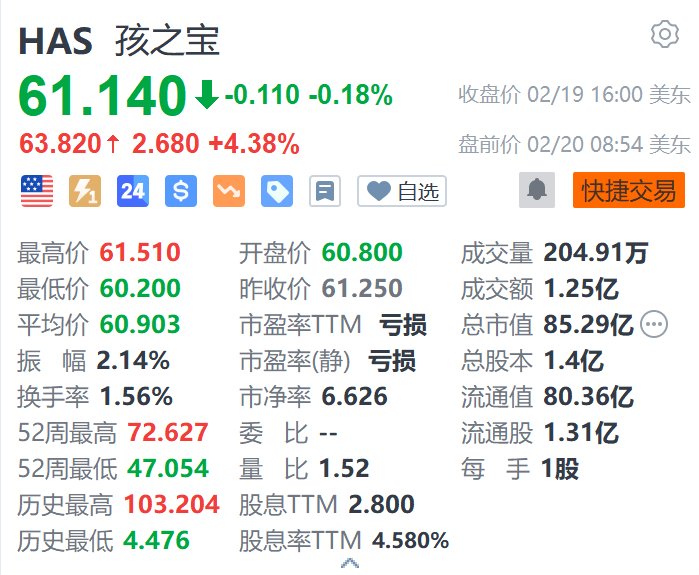Click the lot size 1股

tap(559, 468)
